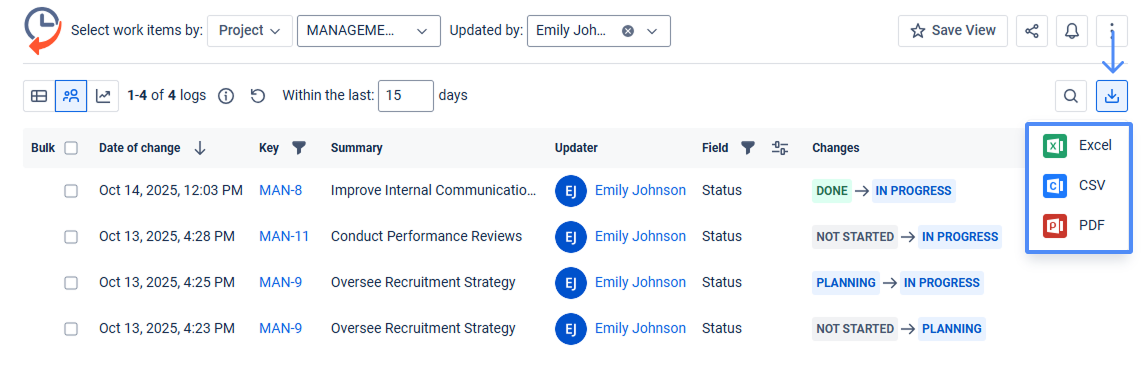The width and height of the screenshot is (1146, 371).
Task: Click the Updater column header
Action: click(x=576, y=148)
